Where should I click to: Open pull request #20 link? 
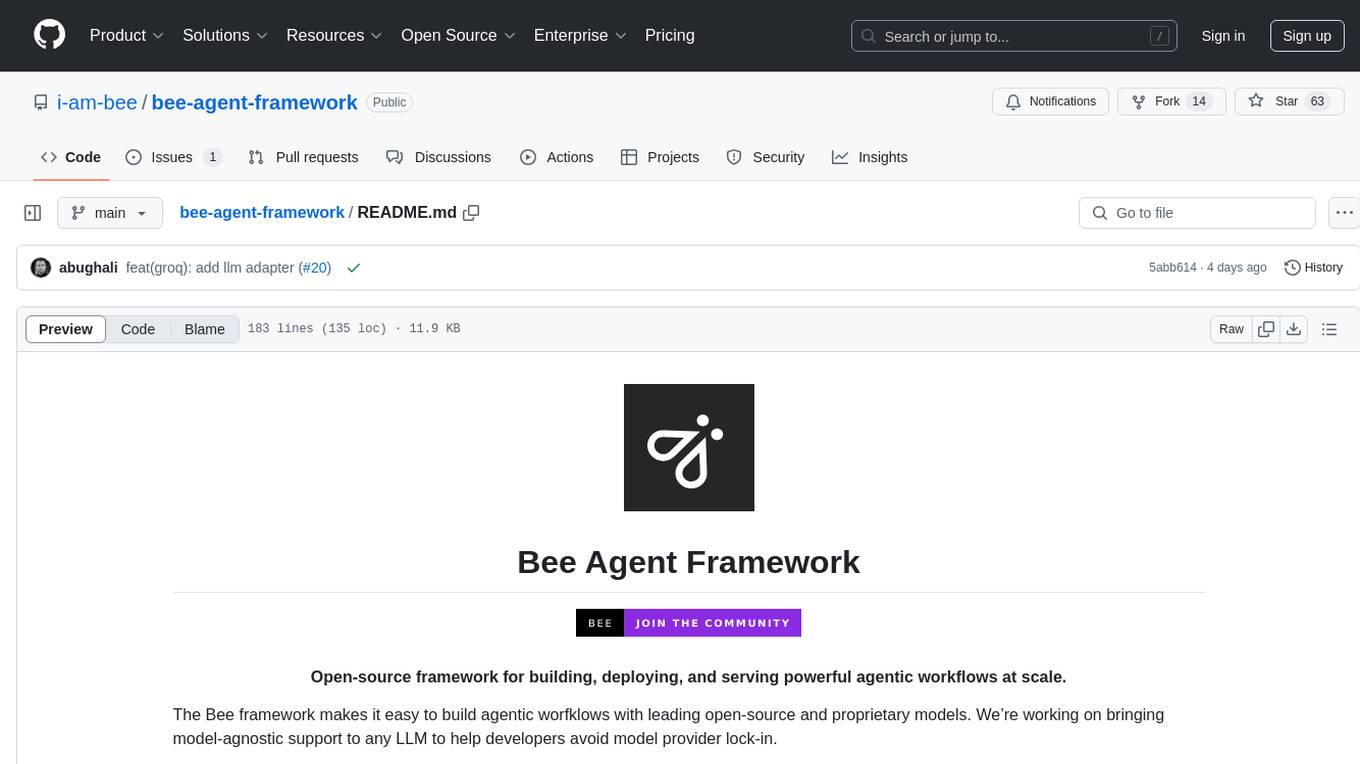[x=315, y=267]
